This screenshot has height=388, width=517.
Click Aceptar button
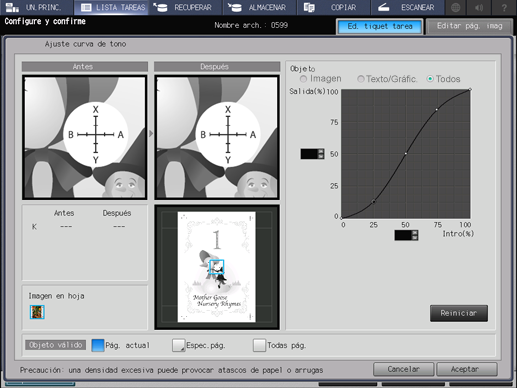click(x=467, y=369)
